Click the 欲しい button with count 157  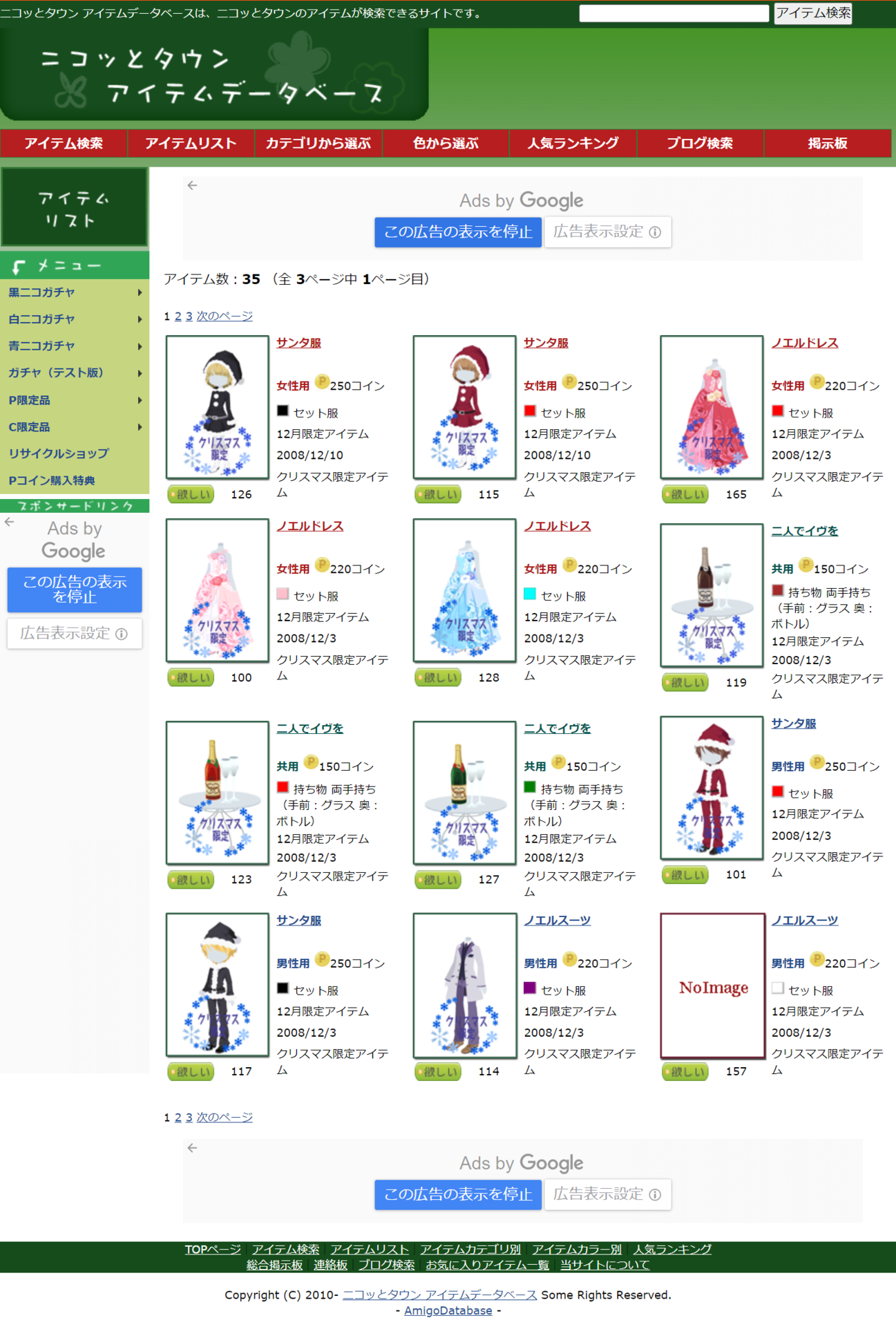pos(685,1071)
